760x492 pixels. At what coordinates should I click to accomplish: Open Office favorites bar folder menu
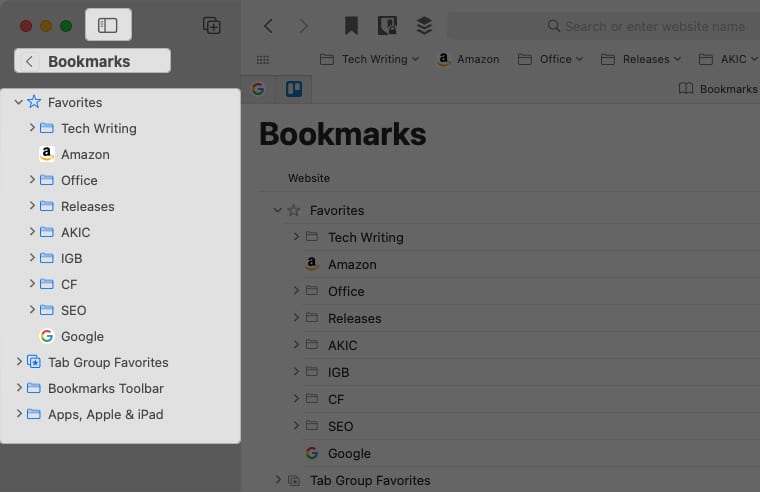550,59
